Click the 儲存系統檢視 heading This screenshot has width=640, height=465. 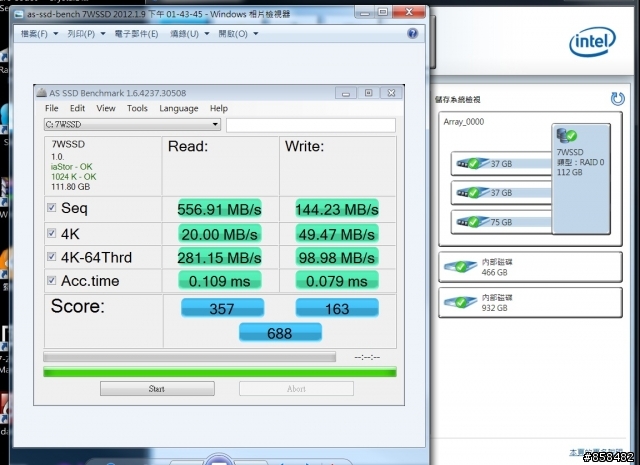457,99
